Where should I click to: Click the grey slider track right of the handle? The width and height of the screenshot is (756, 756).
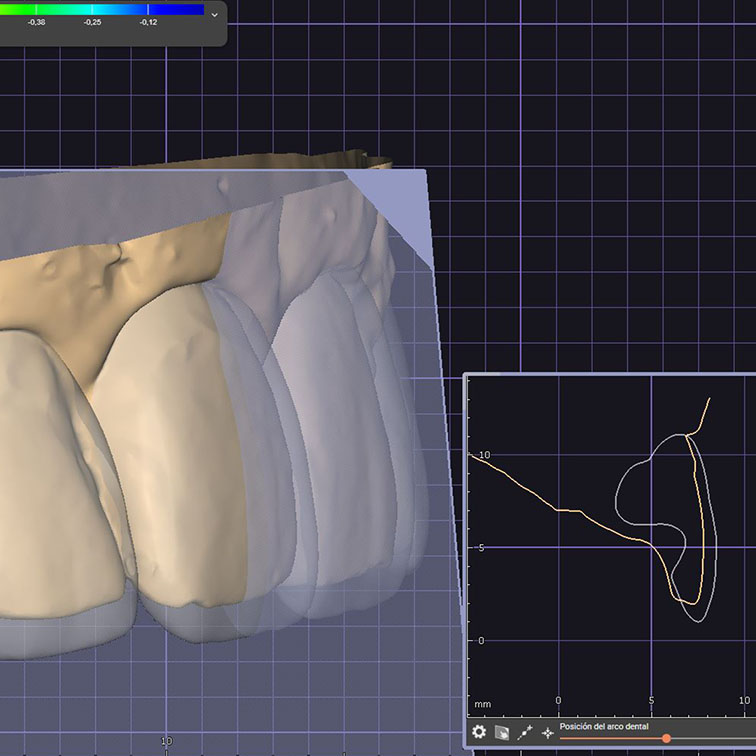click(x=712, y=738)
